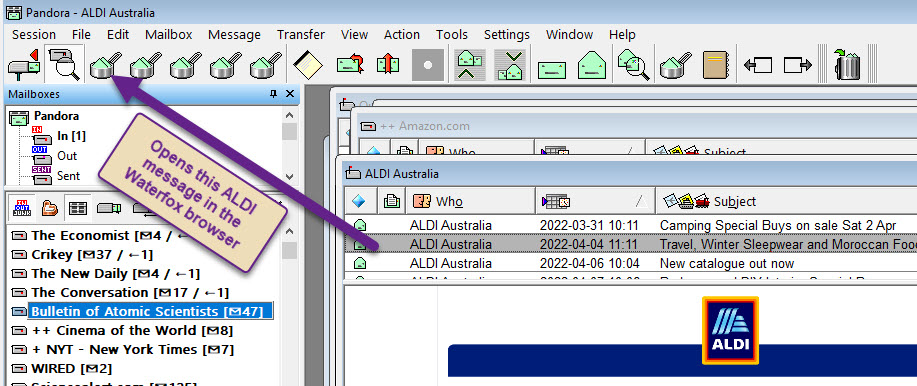Screen dimensions: 917x386
Task: Click the next message down arrow icon
Action: point(509,64)
